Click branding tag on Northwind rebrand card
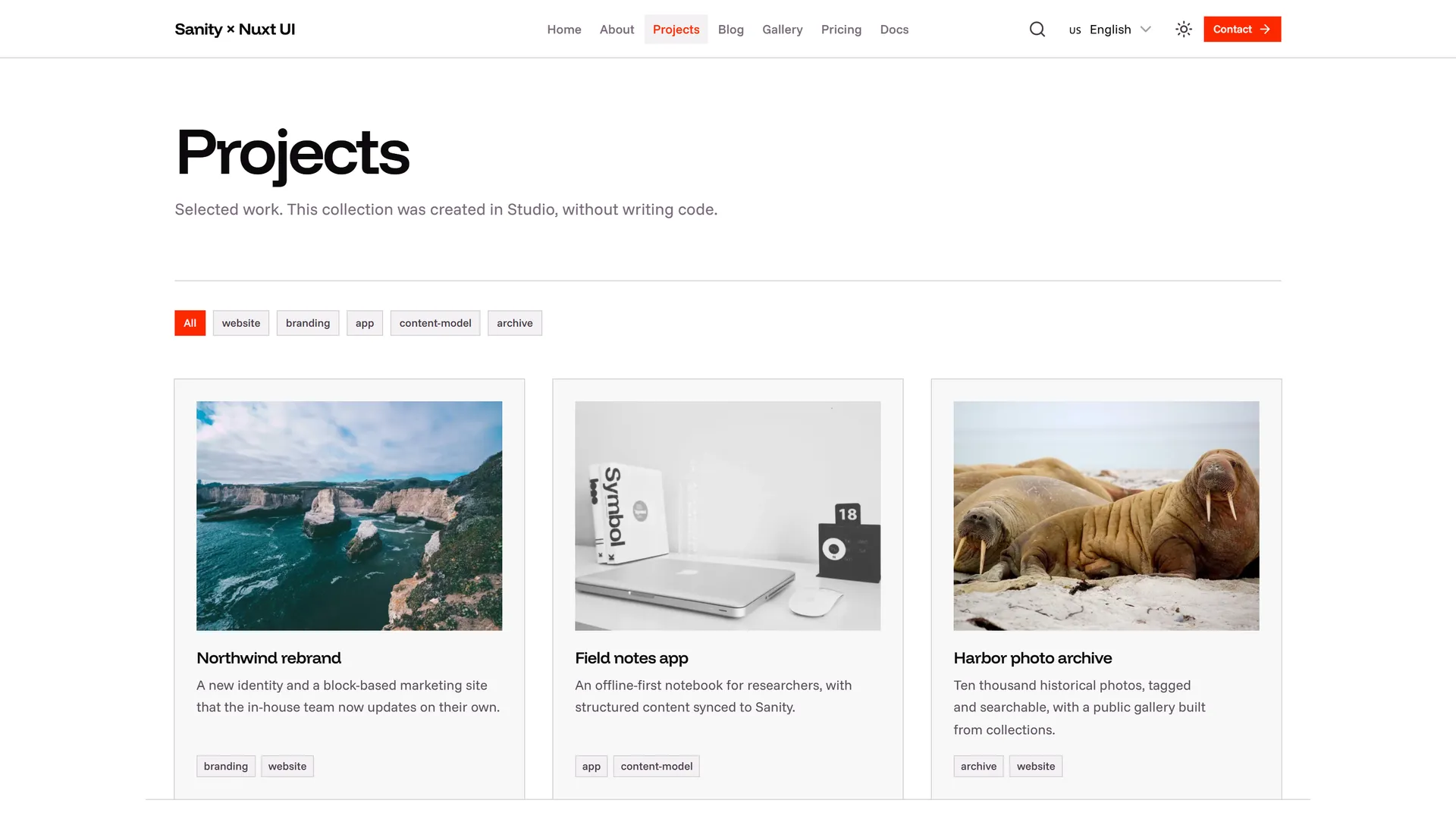This screenshot has width=1456, height=819. [226, 767]
